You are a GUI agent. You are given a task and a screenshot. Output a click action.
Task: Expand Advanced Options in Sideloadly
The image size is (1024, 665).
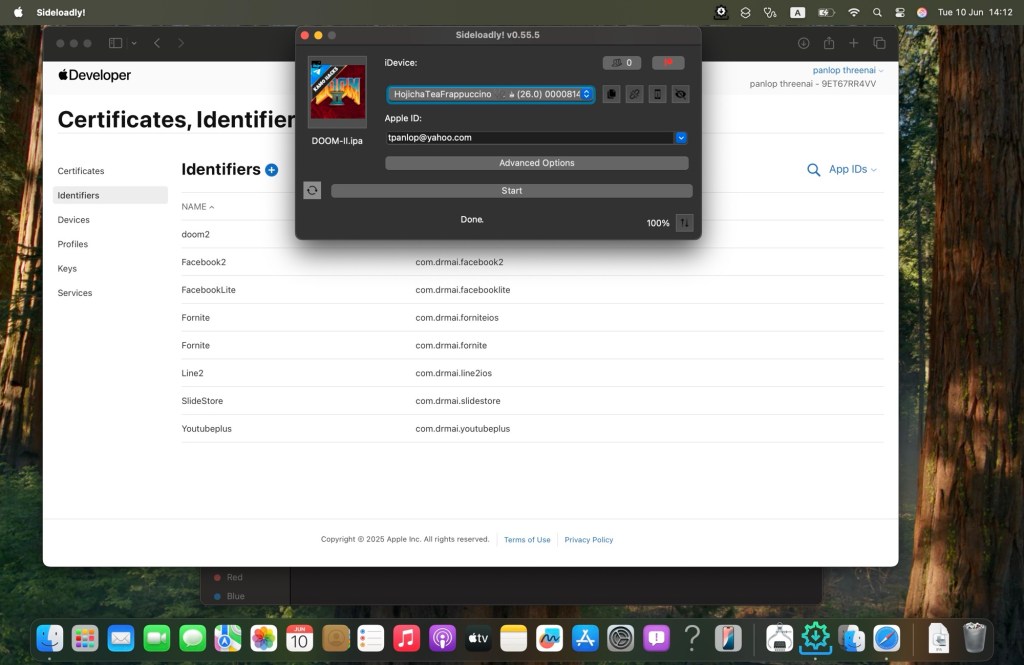(x=537, y=163)
